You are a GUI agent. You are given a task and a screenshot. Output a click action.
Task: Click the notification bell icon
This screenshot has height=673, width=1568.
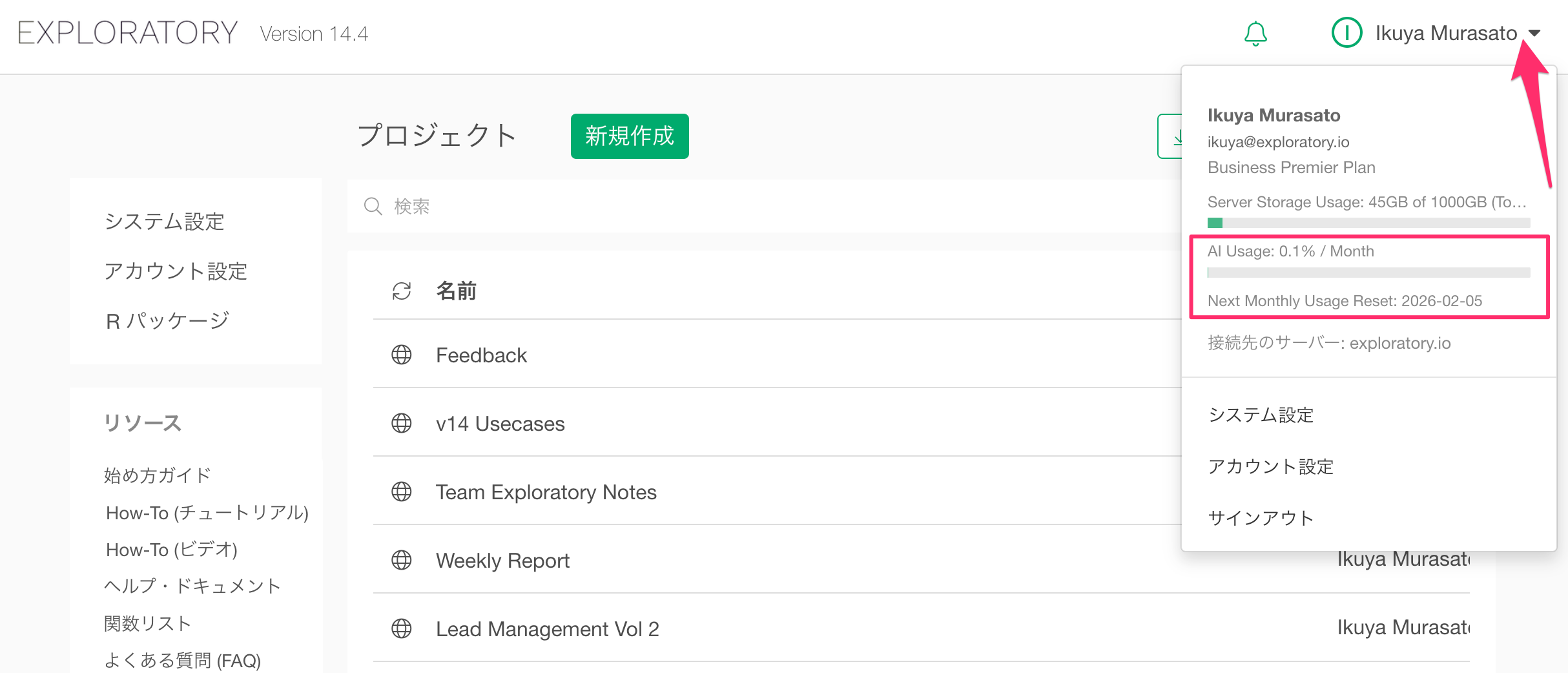(1255, 34)
